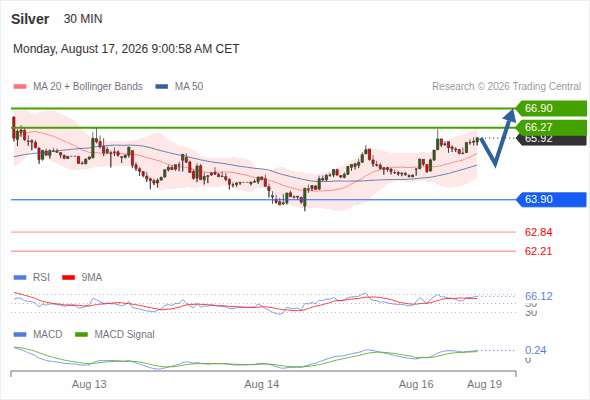Click the MACD blue legend swatch
This screenshot has height=400, width=590.
[x=20, y=335]
